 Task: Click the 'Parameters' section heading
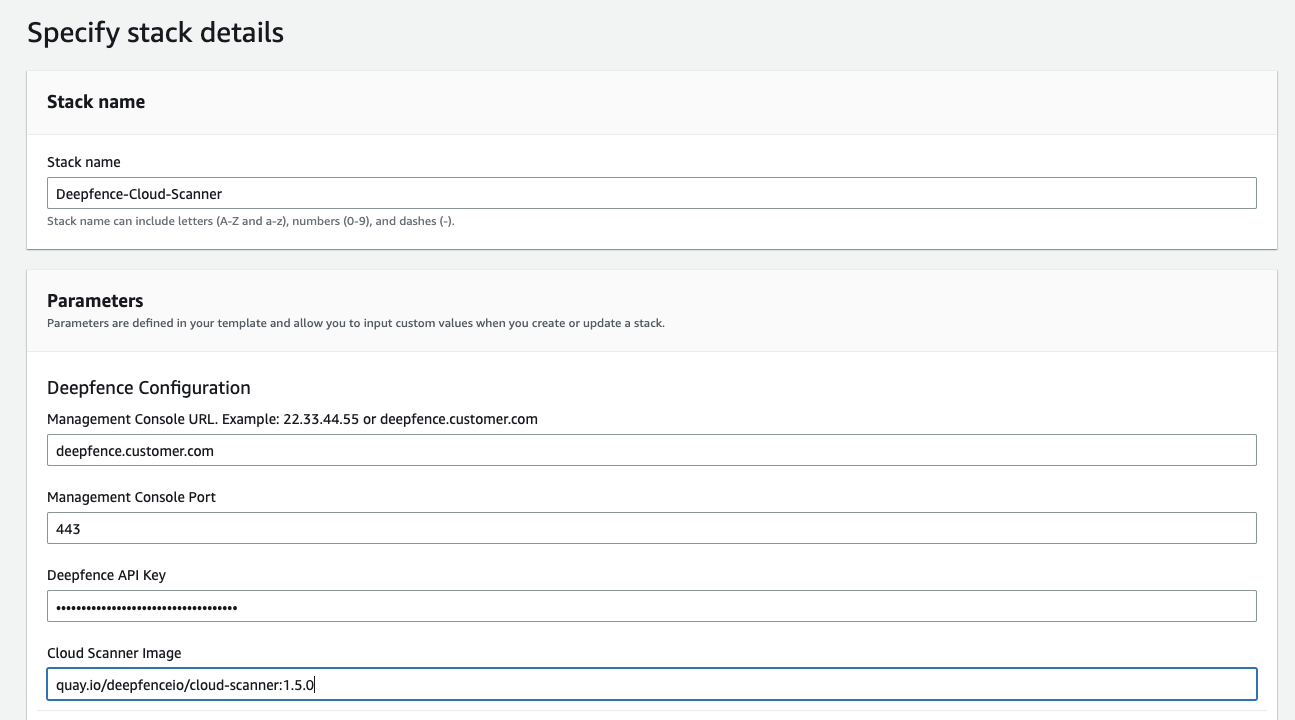coord(95,300)
